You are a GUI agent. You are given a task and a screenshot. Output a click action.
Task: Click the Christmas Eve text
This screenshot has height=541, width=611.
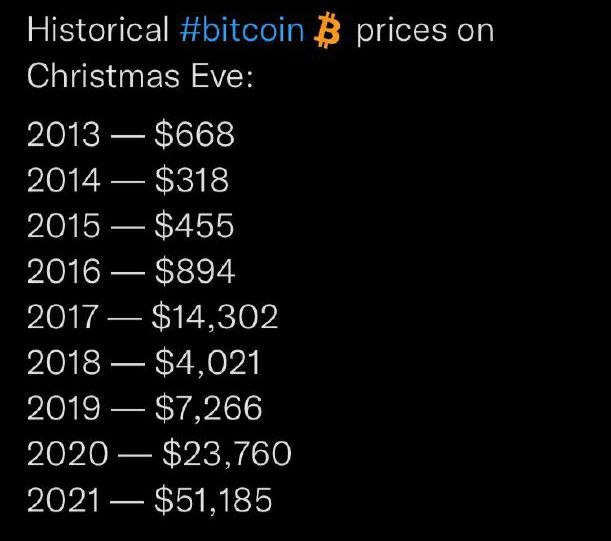(x=140, y=76)
